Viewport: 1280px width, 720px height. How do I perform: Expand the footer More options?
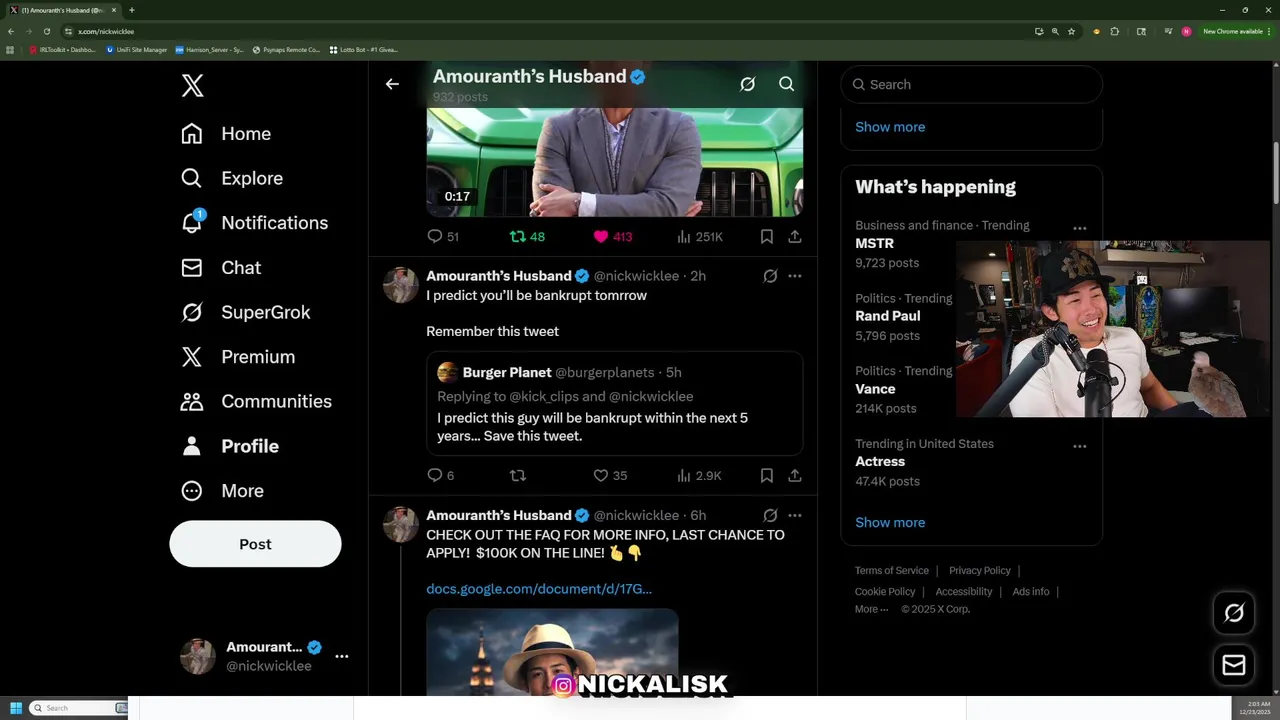click(871, 609)
